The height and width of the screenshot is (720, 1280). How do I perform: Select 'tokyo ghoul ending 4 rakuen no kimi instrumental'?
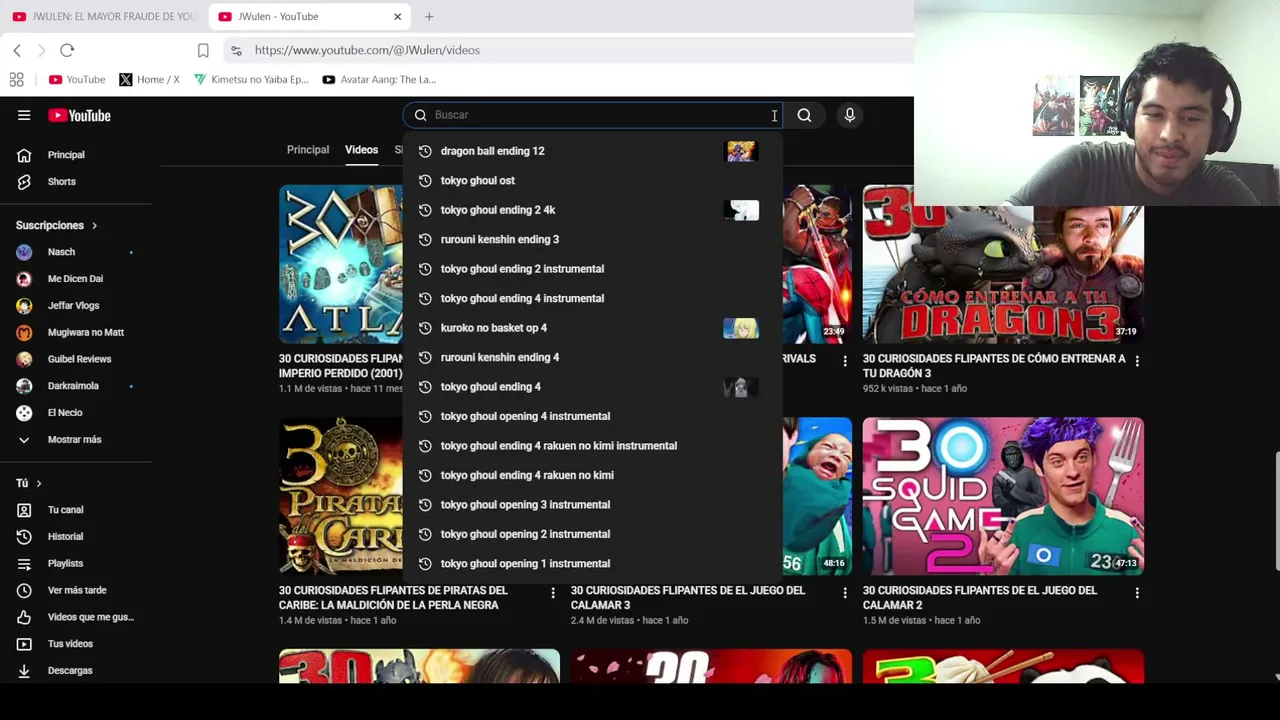(593, 446)
